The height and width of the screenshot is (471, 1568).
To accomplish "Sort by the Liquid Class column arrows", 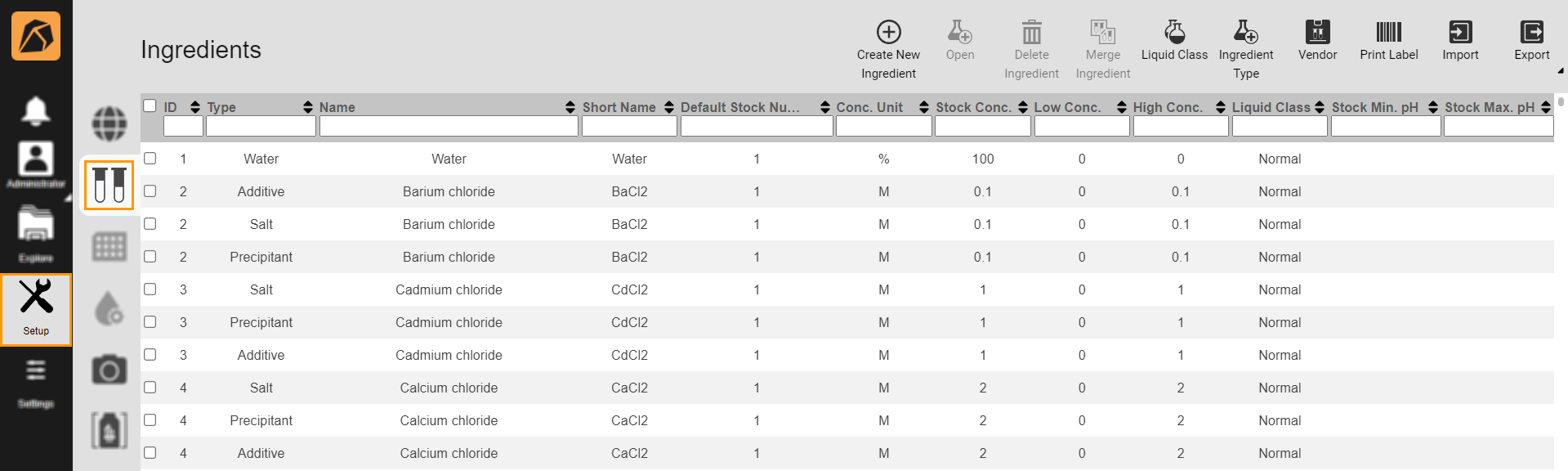I will coord(1320,107).
